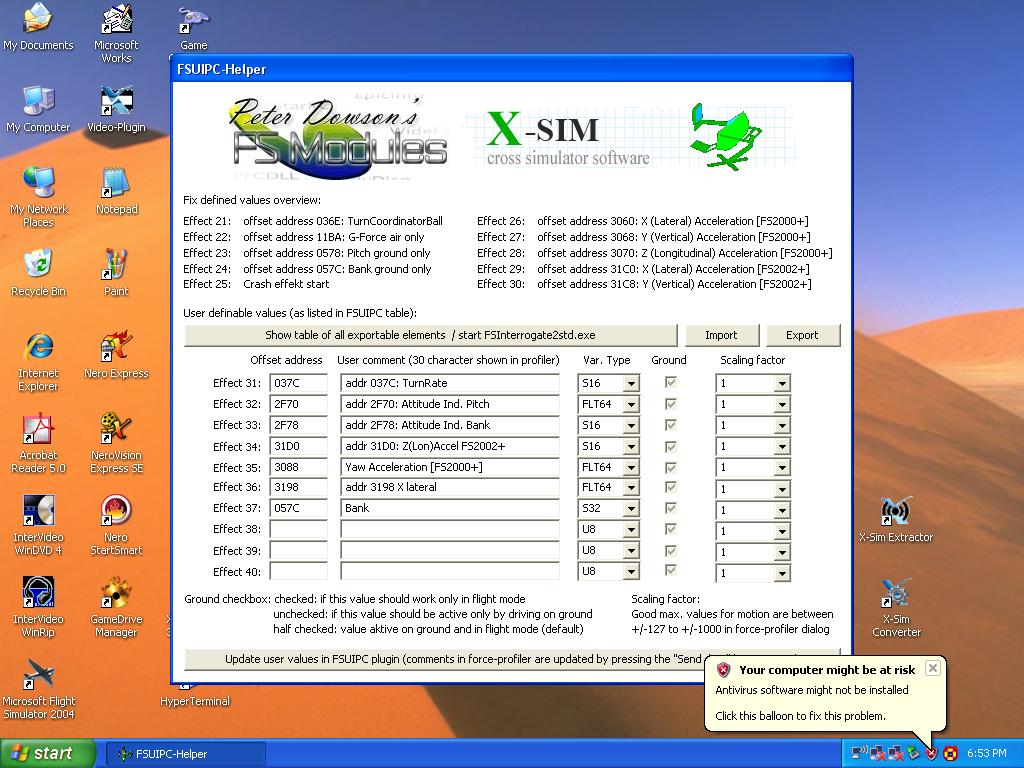Click Effect 36 offset address 3198 field

click(x=298, y=487)
